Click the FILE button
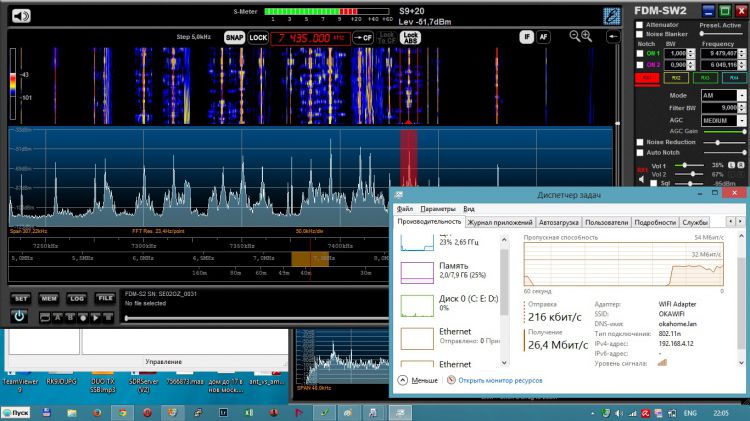 [105, 299]
